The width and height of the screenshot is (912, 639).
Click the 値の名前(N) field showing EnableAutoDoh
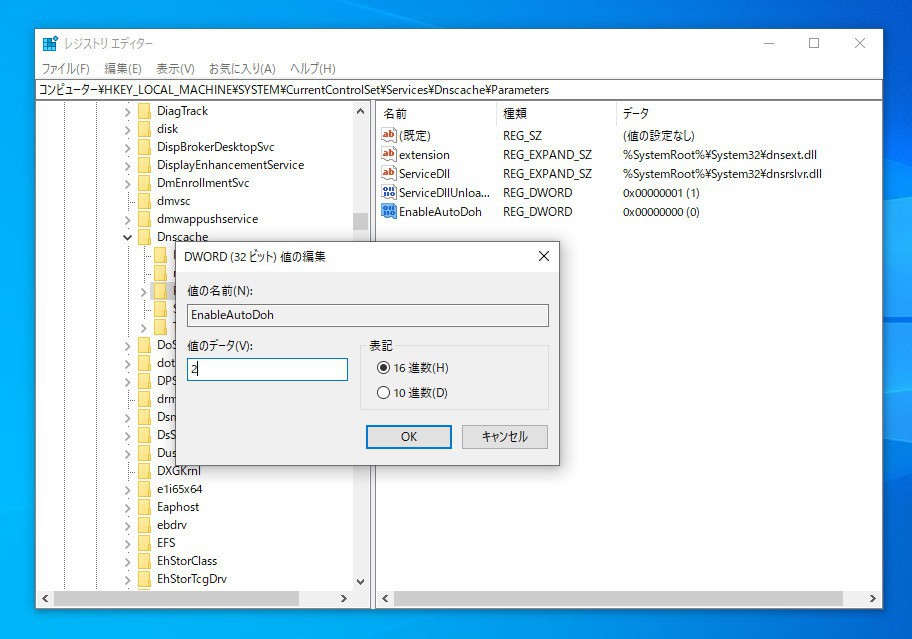tap(368, 315)
